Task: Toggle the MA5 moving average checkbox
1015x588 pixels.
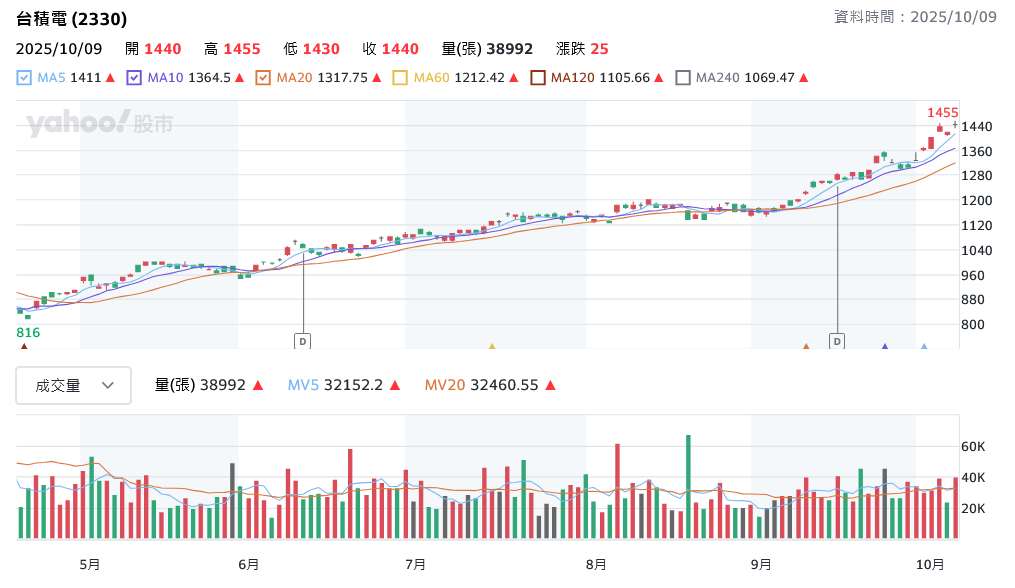Action: [25, 77]
